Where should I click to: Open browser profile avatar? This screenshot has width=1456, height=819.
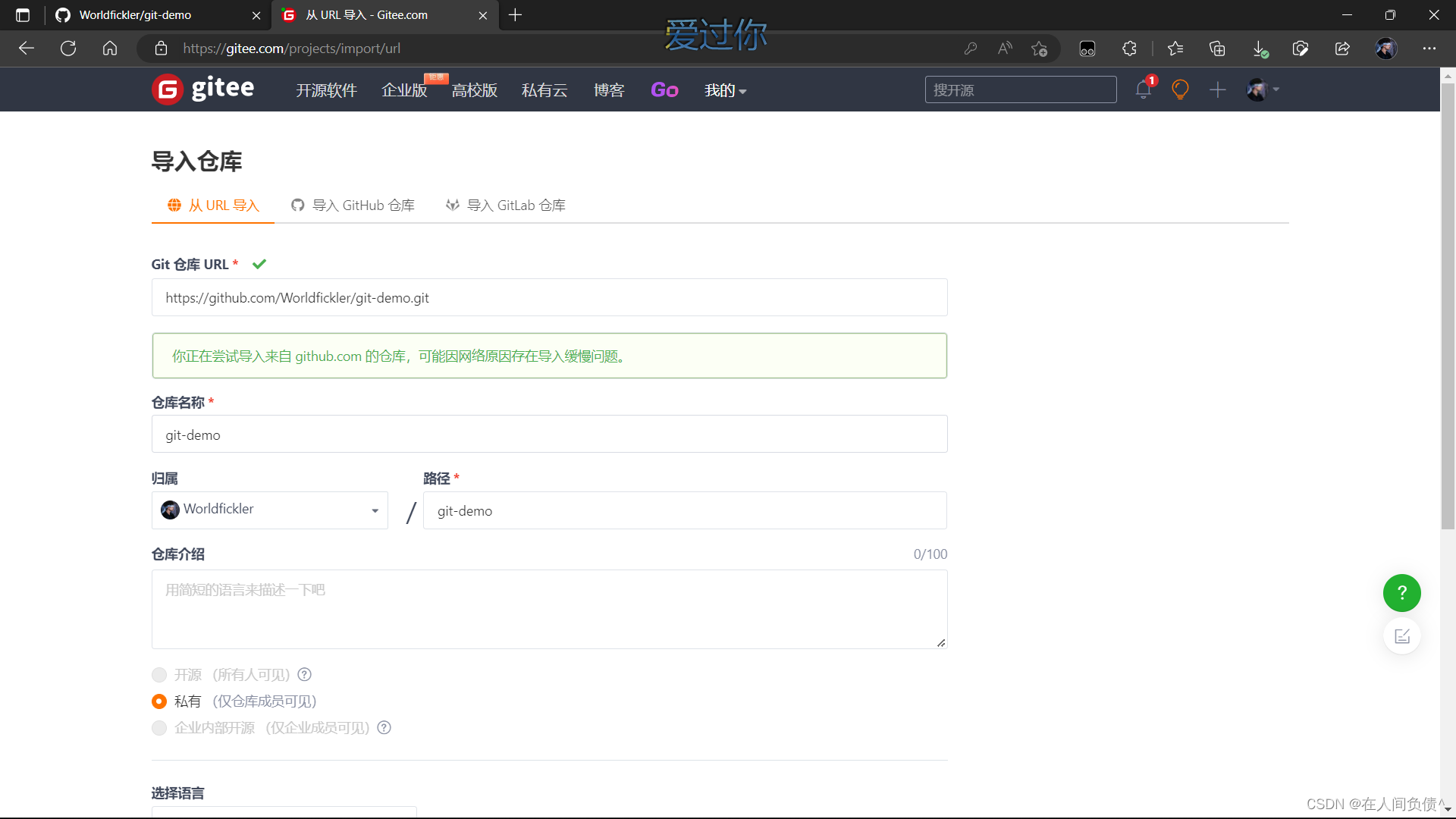pos(1386,49)
